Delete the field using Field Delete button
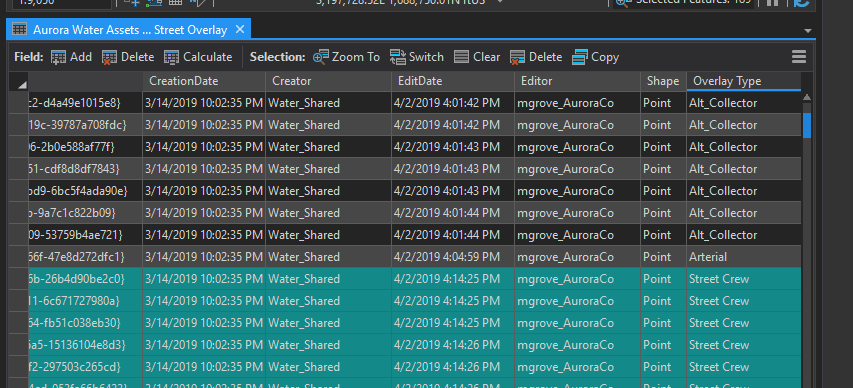This screenshot has height=388, width=853. [x=128, y=57]
